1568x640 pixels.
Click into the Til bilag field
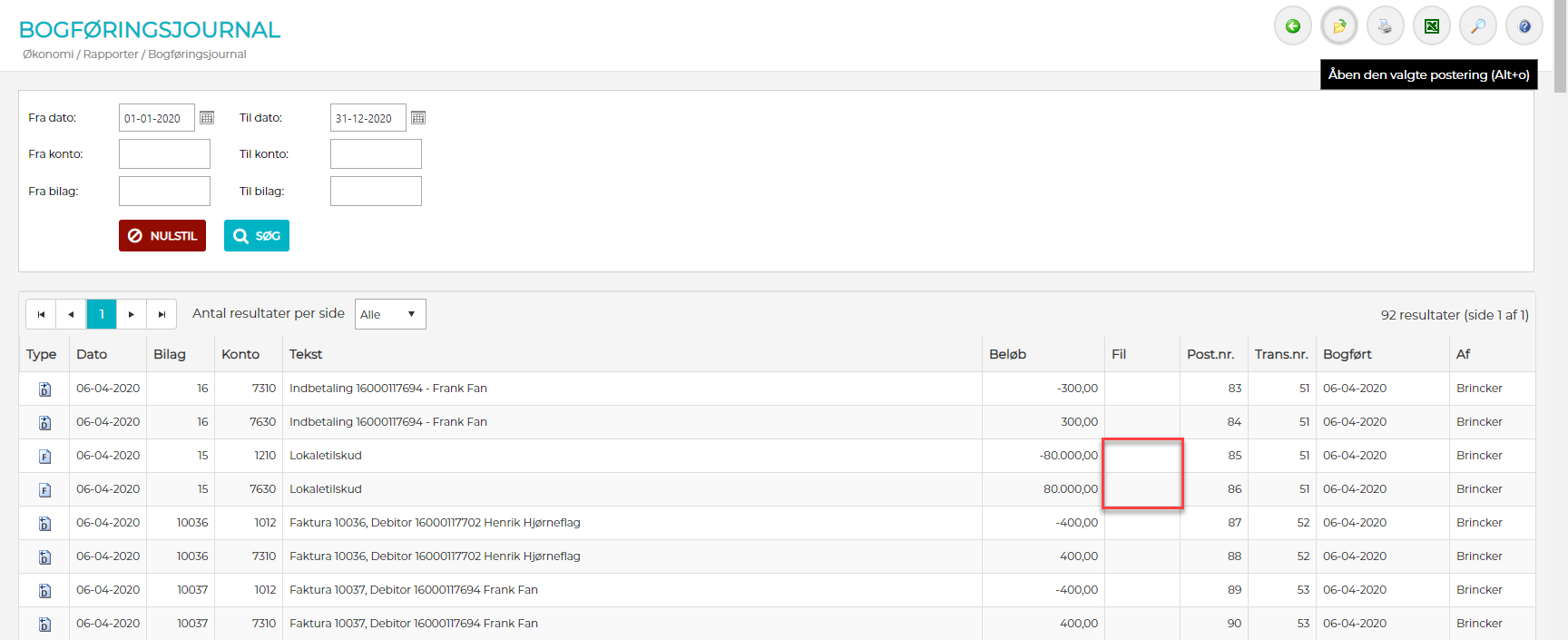(x=376, y=192)
